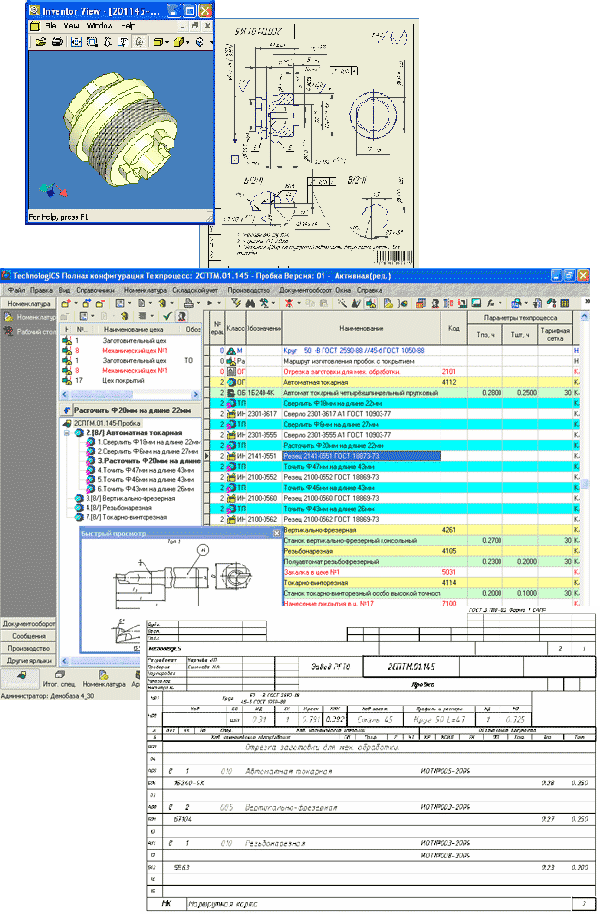The image size is (600, 914).
Task: Open Справочники menu
Action: pyautogui.click(x=96, y=290)
